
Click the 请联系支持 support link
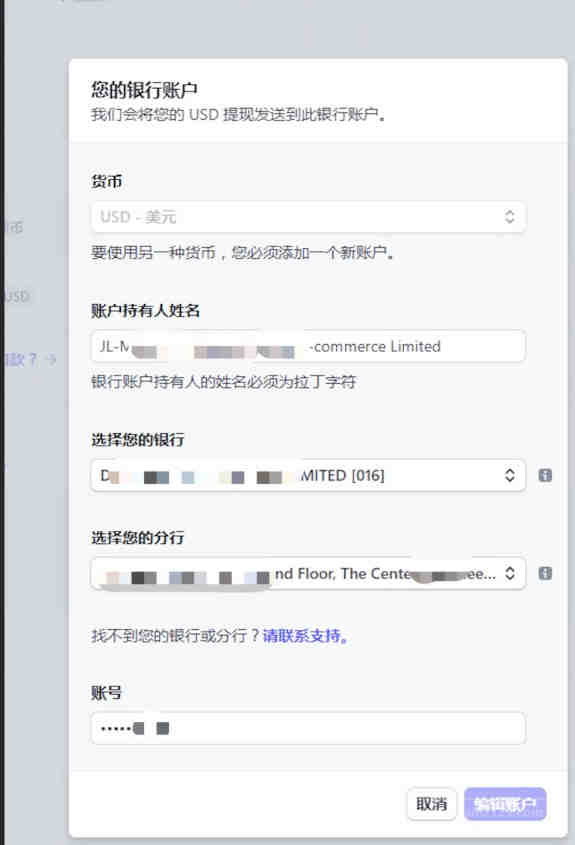click(305, 636)
